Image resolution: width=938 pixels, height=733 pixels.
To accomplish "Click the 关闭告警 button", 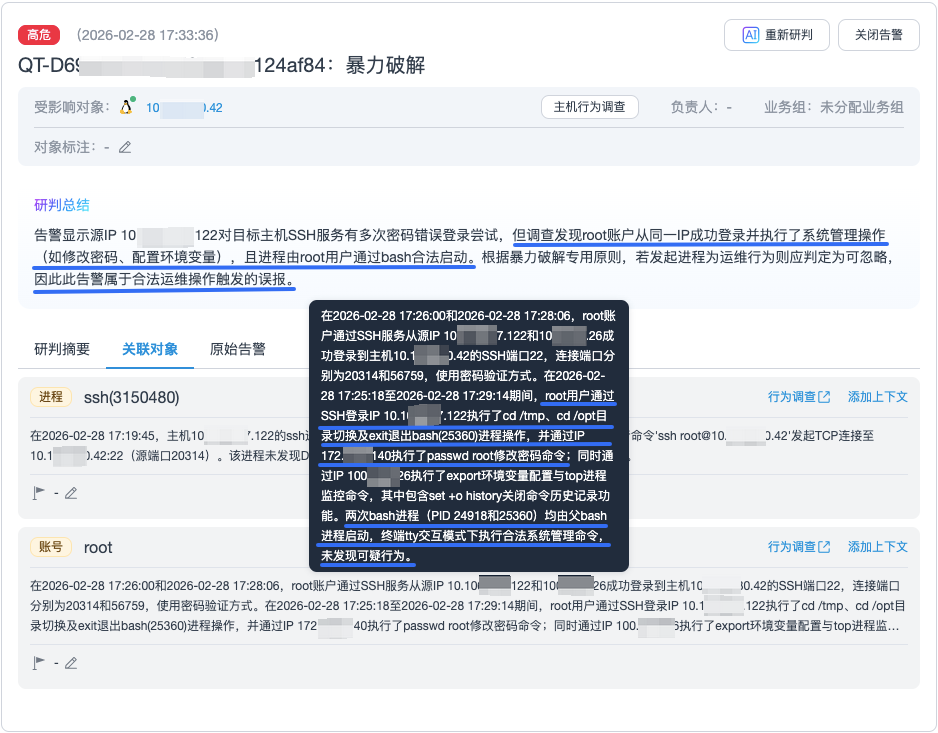I will point(877,35).
